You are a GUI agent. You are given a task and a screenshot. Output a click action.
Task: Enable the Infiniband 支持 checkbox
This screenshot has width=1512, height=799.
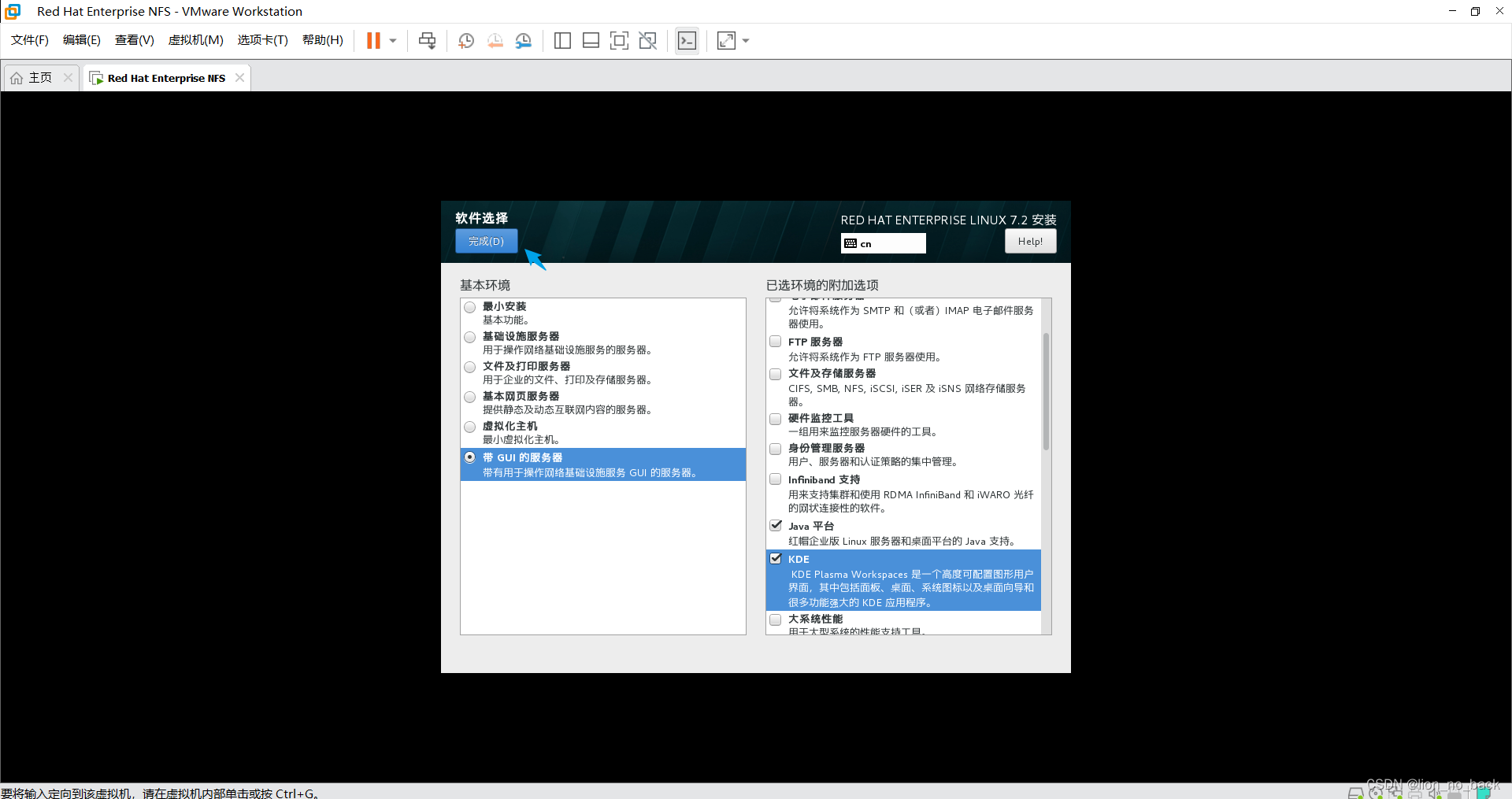pos(776,479)
